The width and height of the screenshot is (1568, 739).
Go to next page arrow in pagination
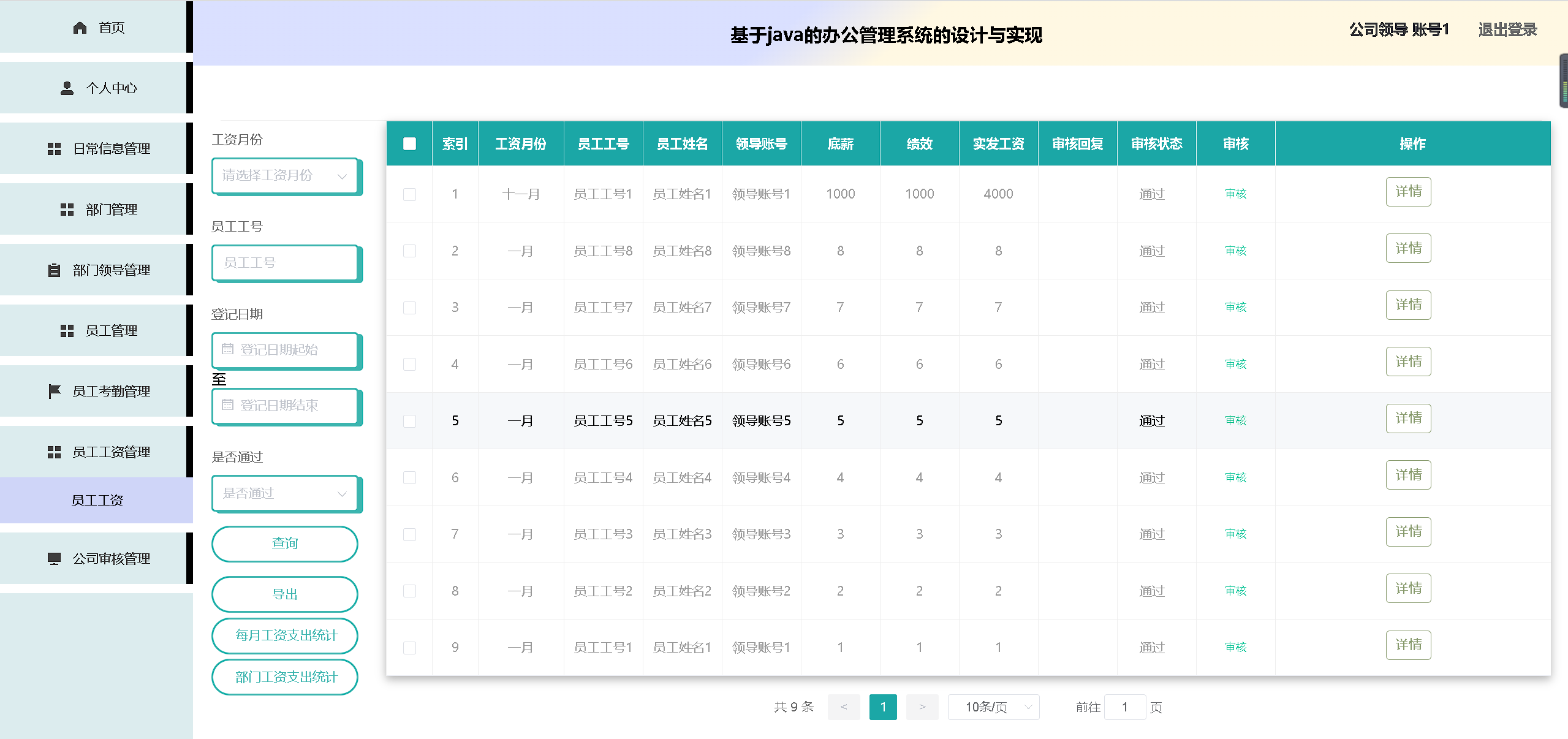922,707
